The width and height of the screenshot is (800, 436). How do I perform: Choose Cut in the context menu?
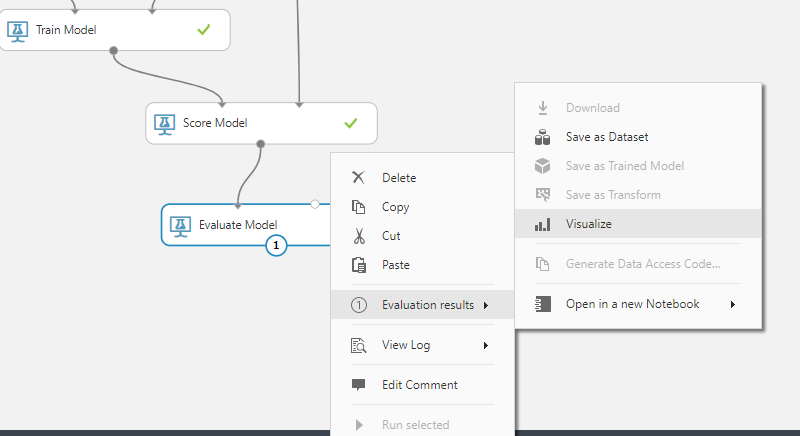click(x=422, y=236)
